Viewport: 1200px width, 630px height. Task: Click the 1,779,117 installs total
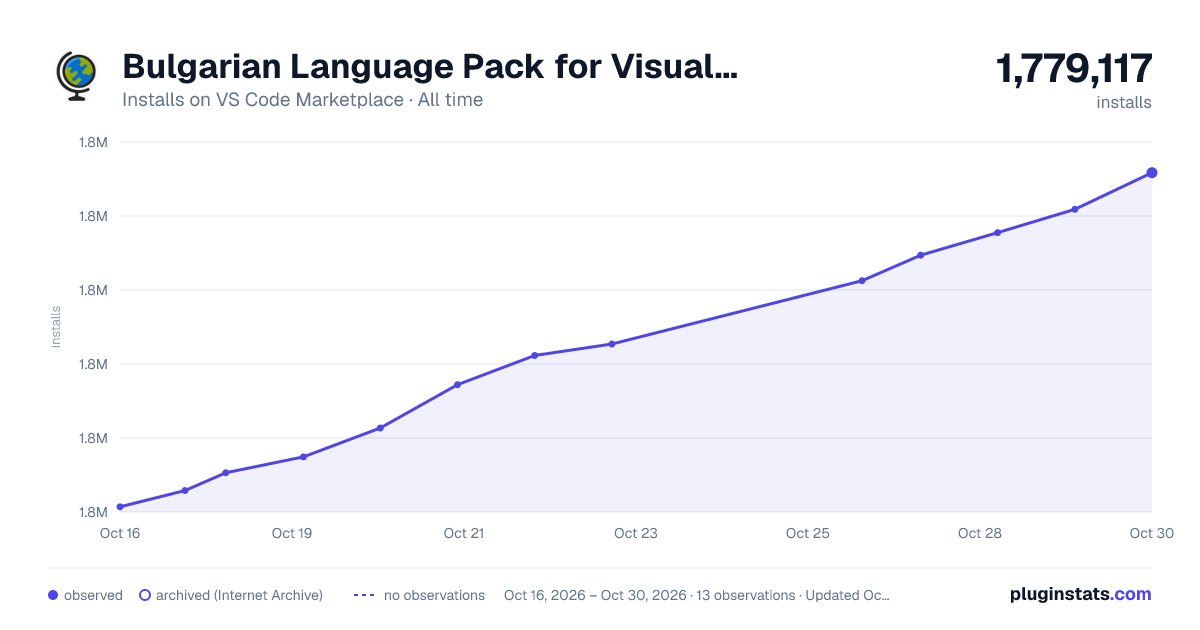[1074, 70]
